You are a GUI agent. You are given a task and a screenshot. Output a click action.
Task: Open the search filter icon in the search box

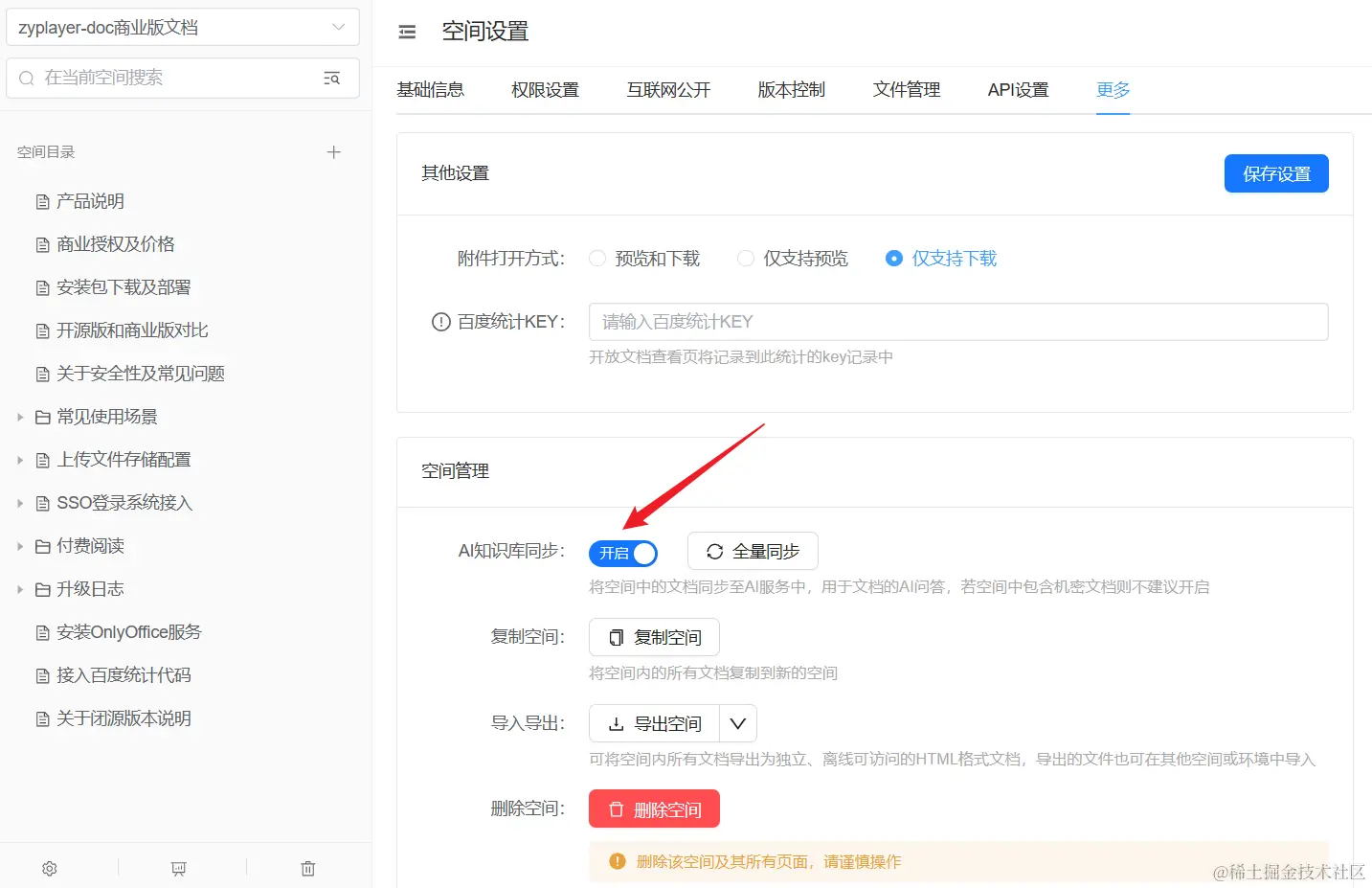pyautogui.click(x=331, y=78)
